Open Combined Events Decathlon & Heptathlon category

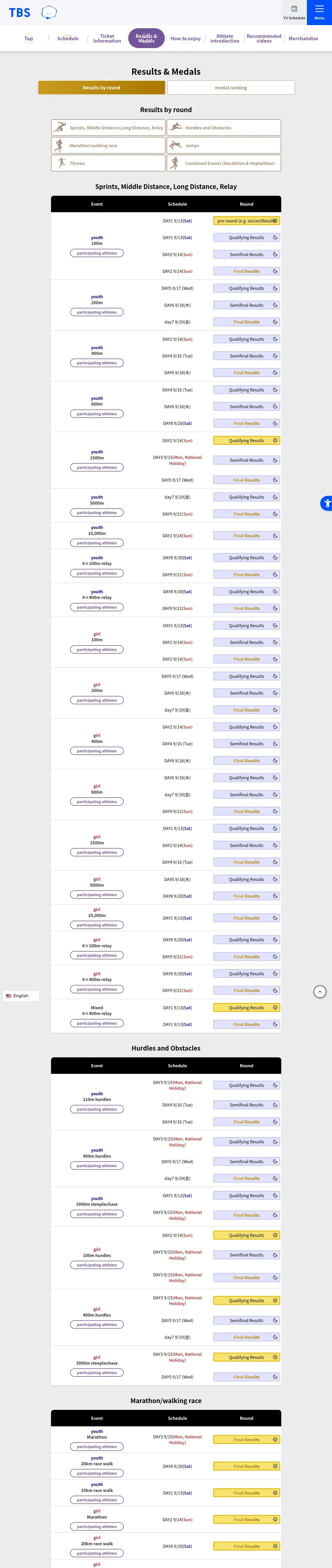(x=224, y=163)
